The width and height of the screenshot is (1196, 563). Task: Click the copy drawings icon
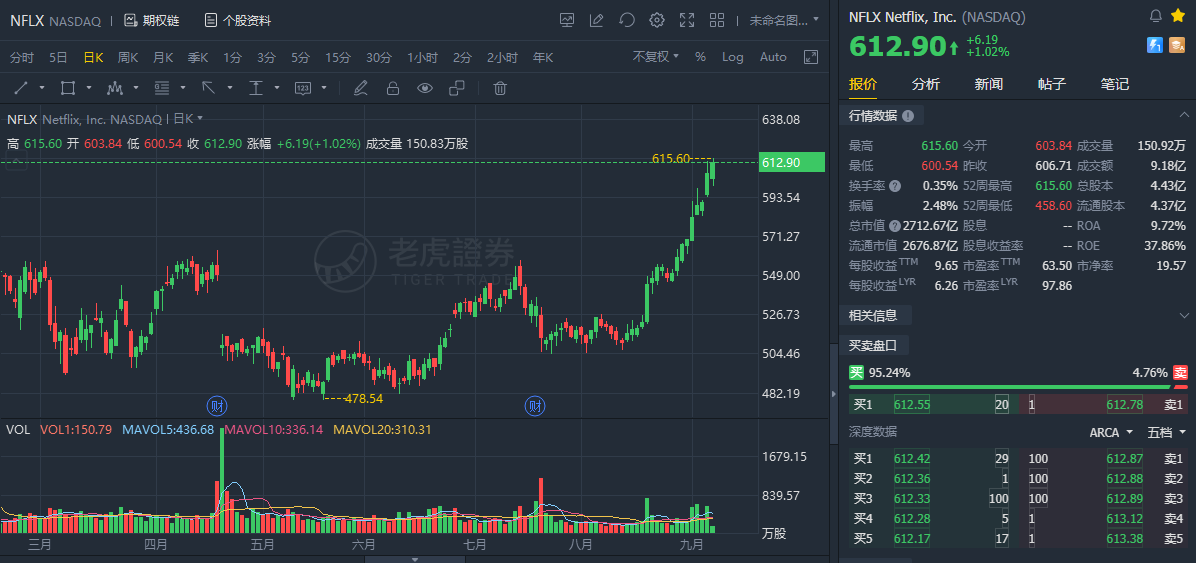pyautogui.click(x=457, y=88)
